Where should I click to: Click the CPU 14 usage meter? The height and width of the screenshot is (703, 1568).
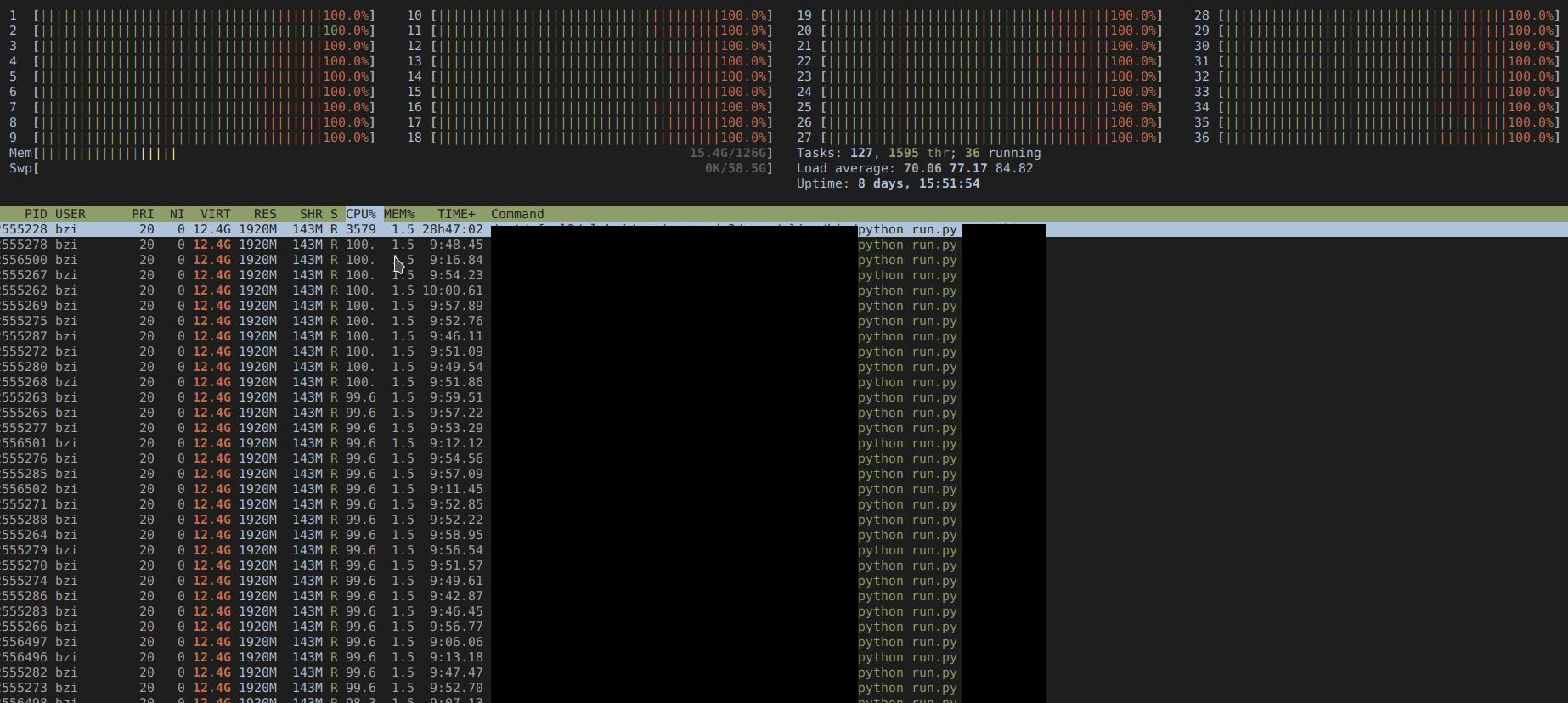(x=589, y=76)
